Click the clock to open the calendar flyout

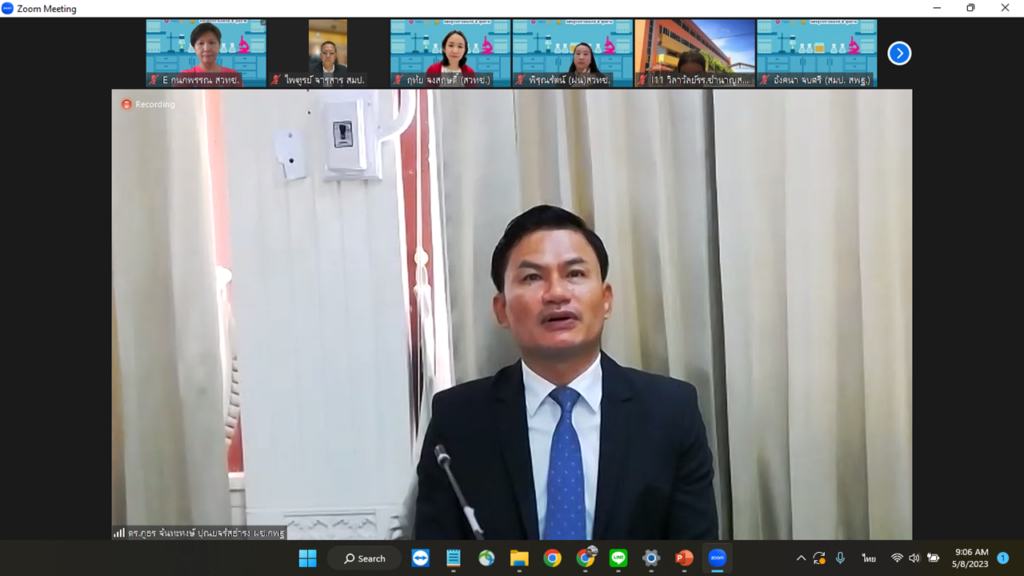click(x=968, y=559)
